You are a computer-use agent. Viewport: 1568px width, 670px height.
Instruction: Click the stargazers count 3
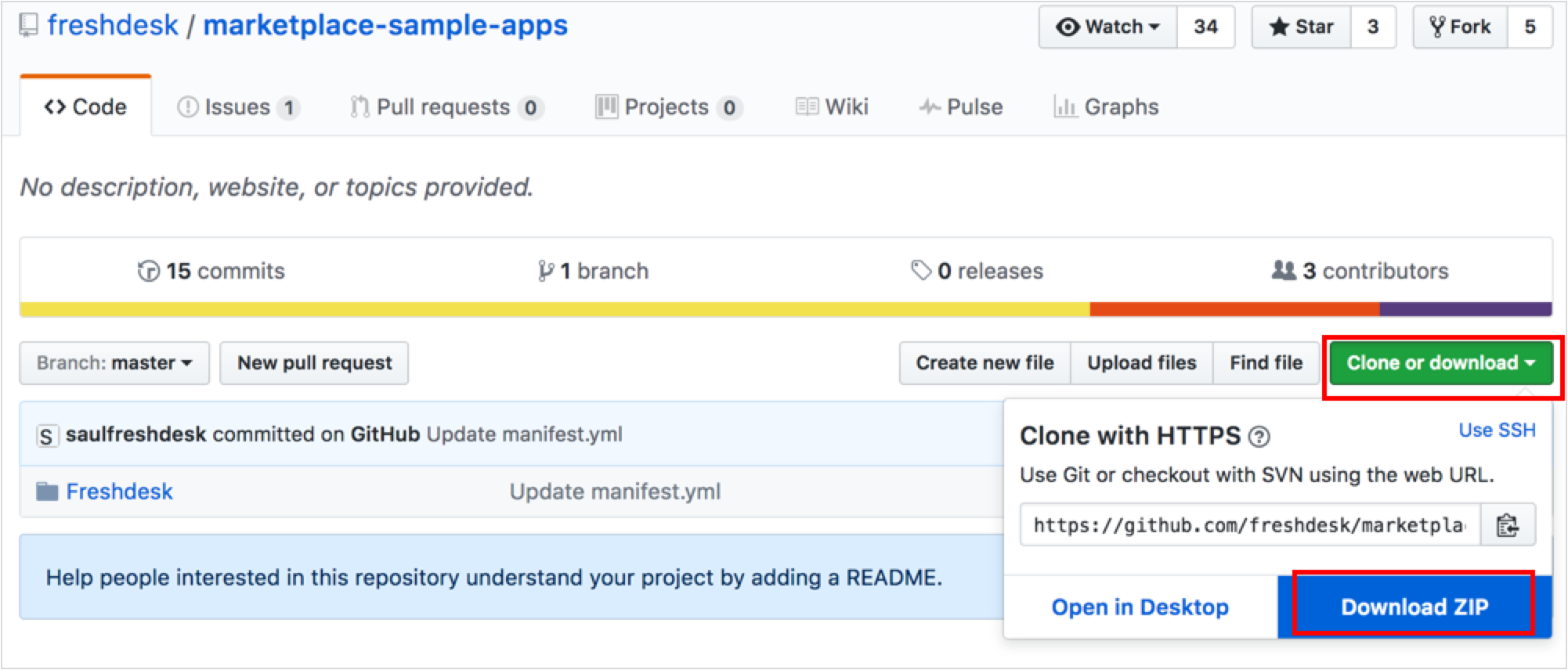1373,27
